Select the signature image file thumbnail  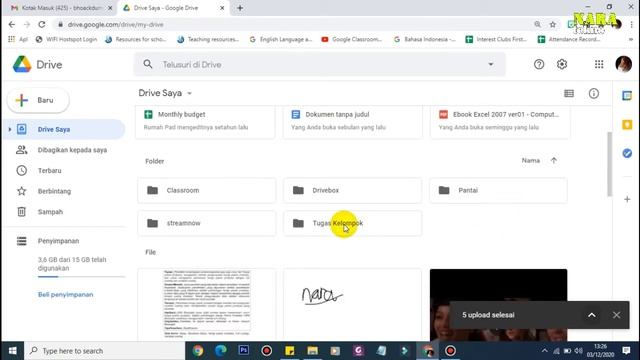coord(353,304)
